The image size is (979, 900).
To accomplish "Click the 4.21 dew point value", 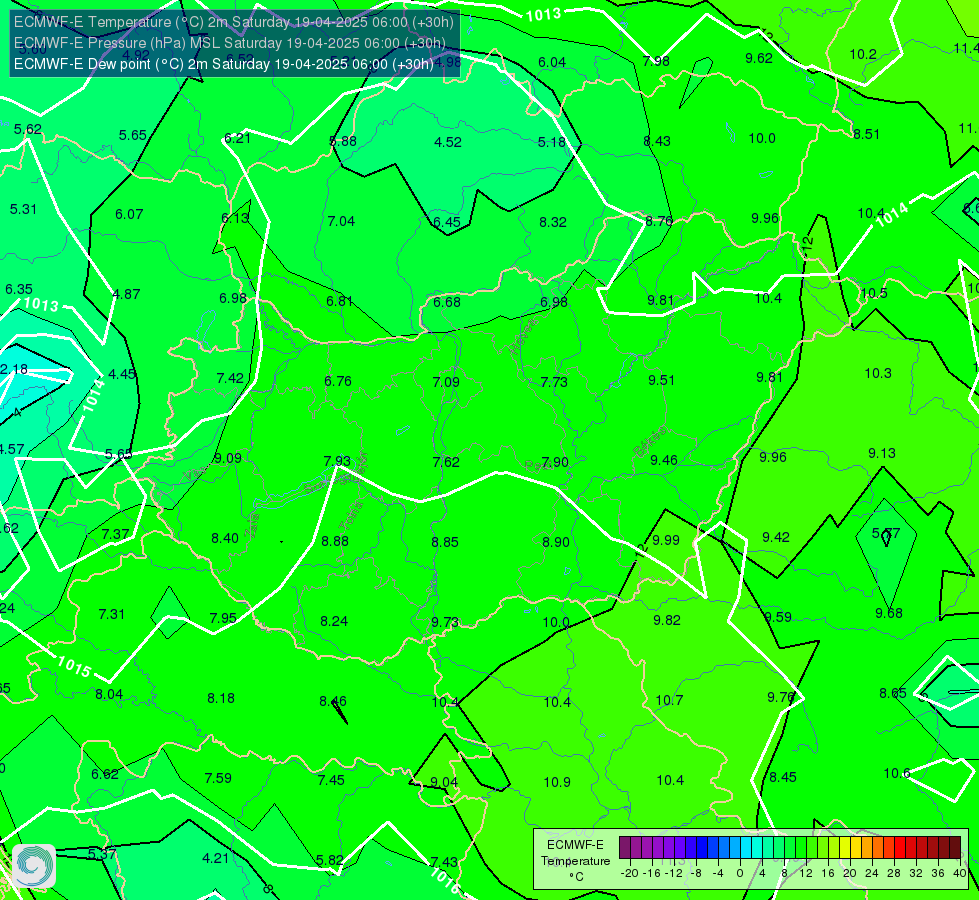I will (x=215, y=859).
